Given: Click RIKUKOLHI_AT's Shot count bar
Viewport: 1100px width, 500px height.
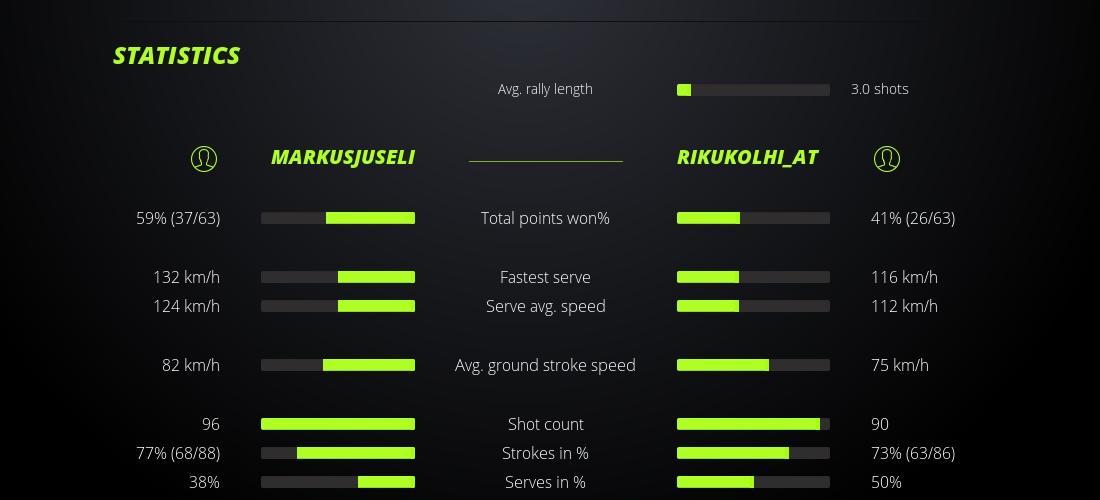Looking at the screenshot, I should pyautogui.click(x=753, y=424).
